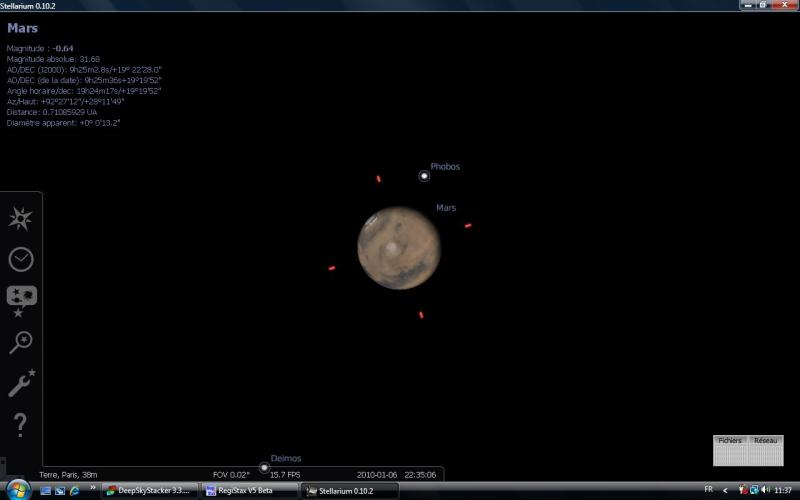
Task: Click the 22:35:06 time in status bar
Action: point(420,475)
